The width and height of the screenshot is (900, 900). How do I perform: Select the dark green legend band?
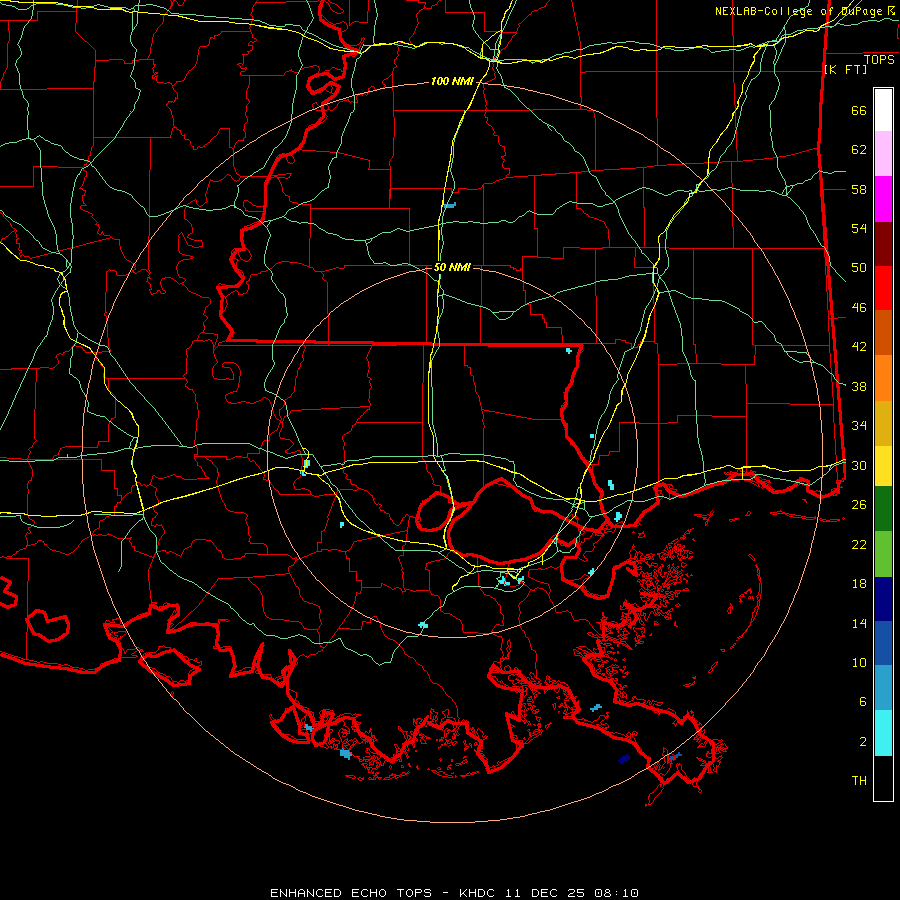(x=883, y=508)
